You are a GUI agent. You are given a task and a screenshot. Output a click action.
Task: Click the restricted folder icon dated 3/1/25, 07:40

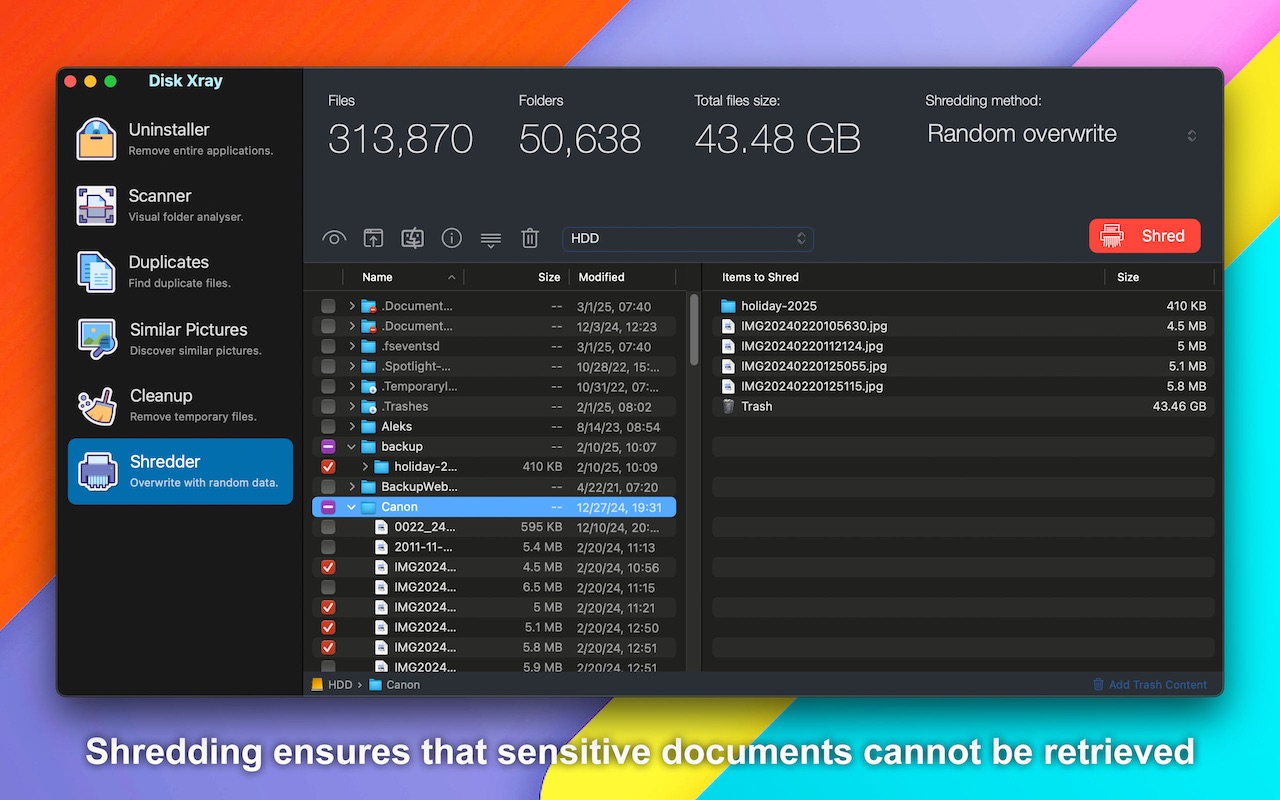[369, 307]
